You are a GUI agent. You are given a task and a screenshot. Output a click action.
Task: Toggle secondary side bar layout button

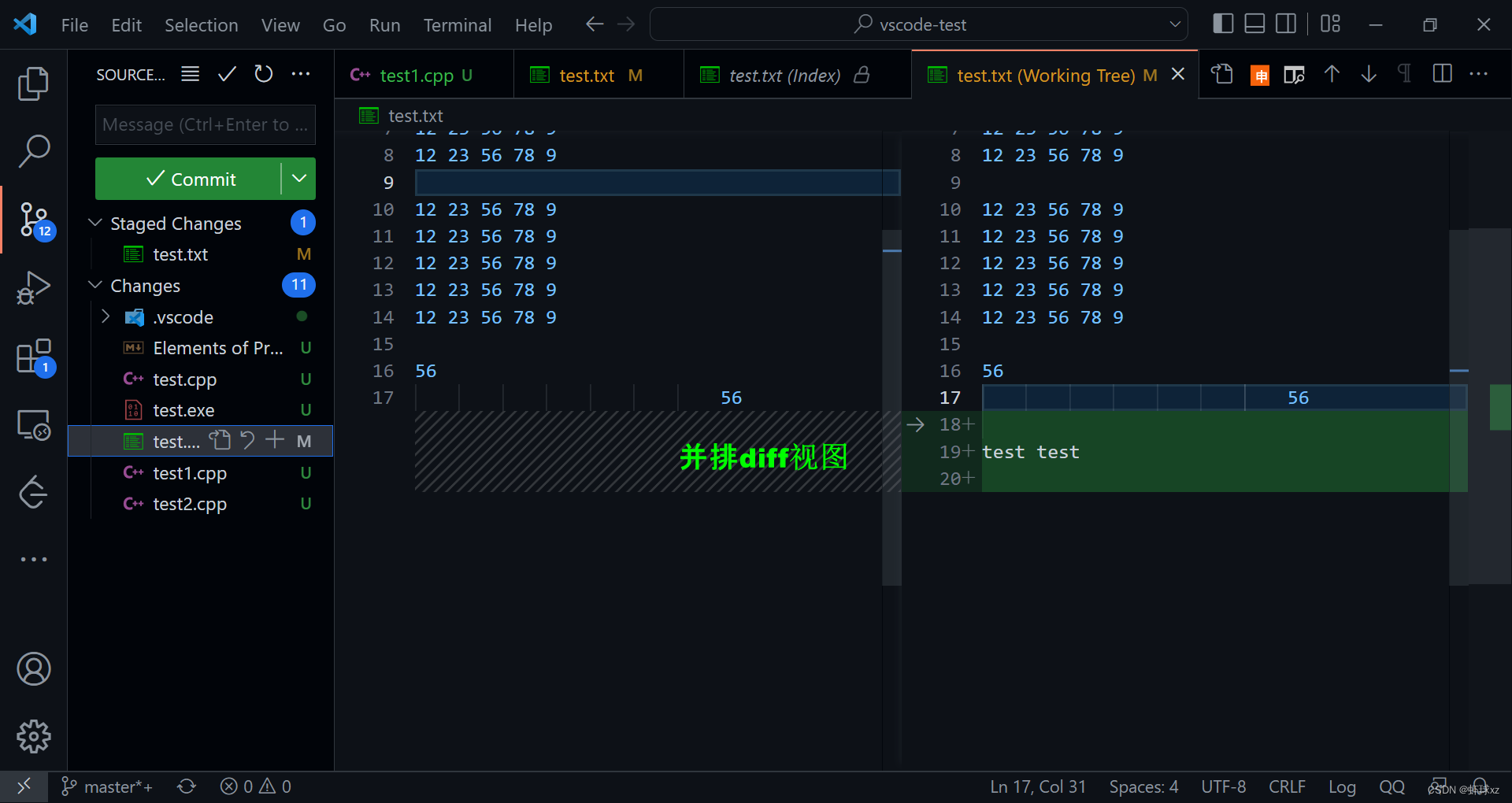(x=1286, y=24)
